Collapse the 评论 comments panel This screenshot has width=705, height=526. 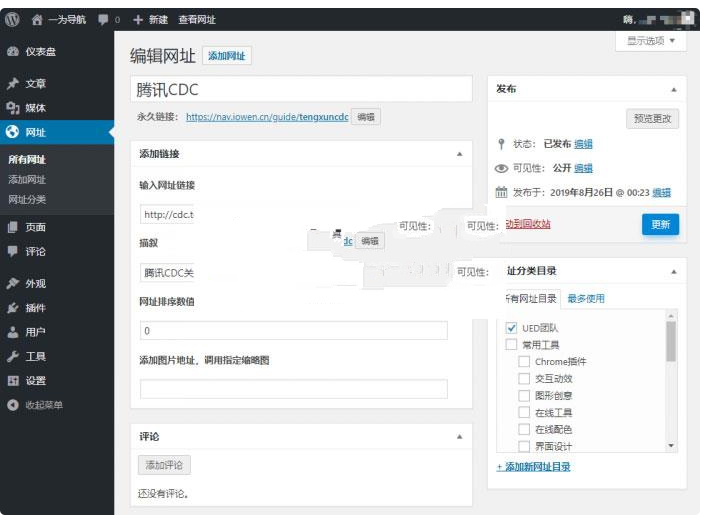point(459,437)
